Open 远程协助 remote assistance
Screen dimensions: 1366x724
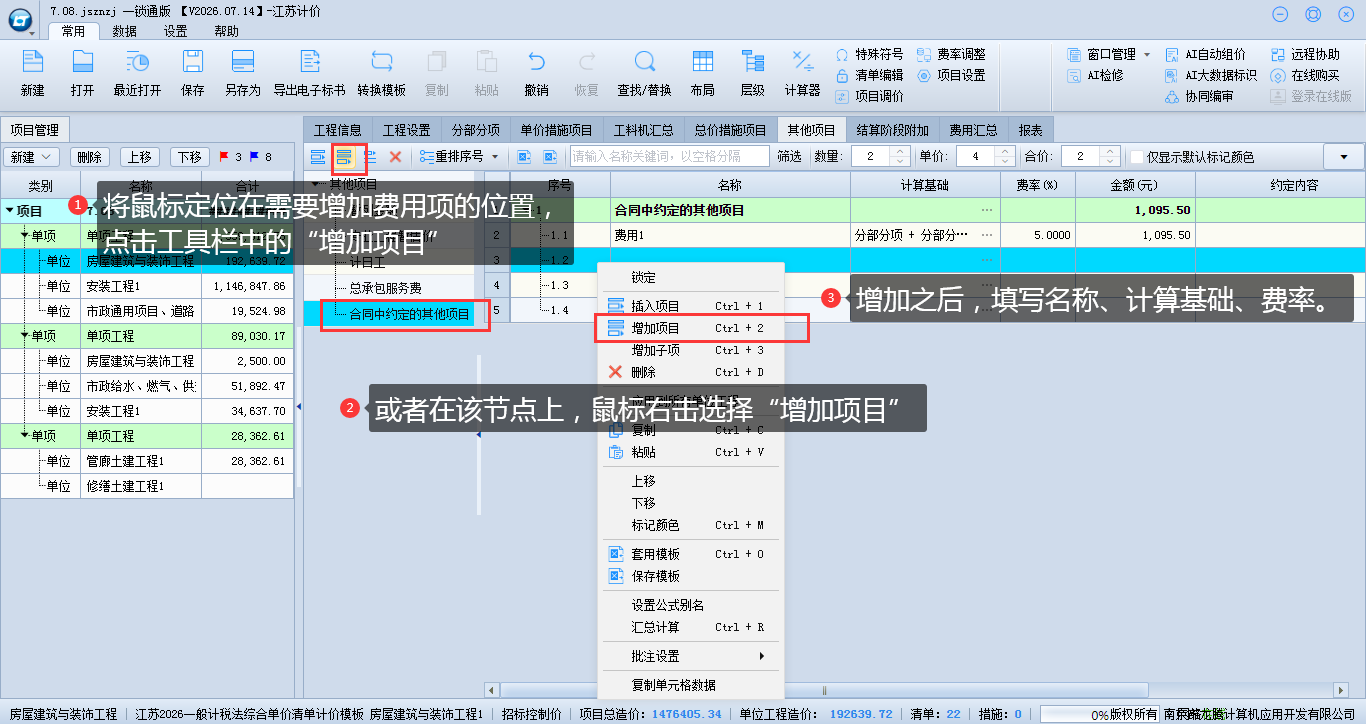pos(1305,54)
